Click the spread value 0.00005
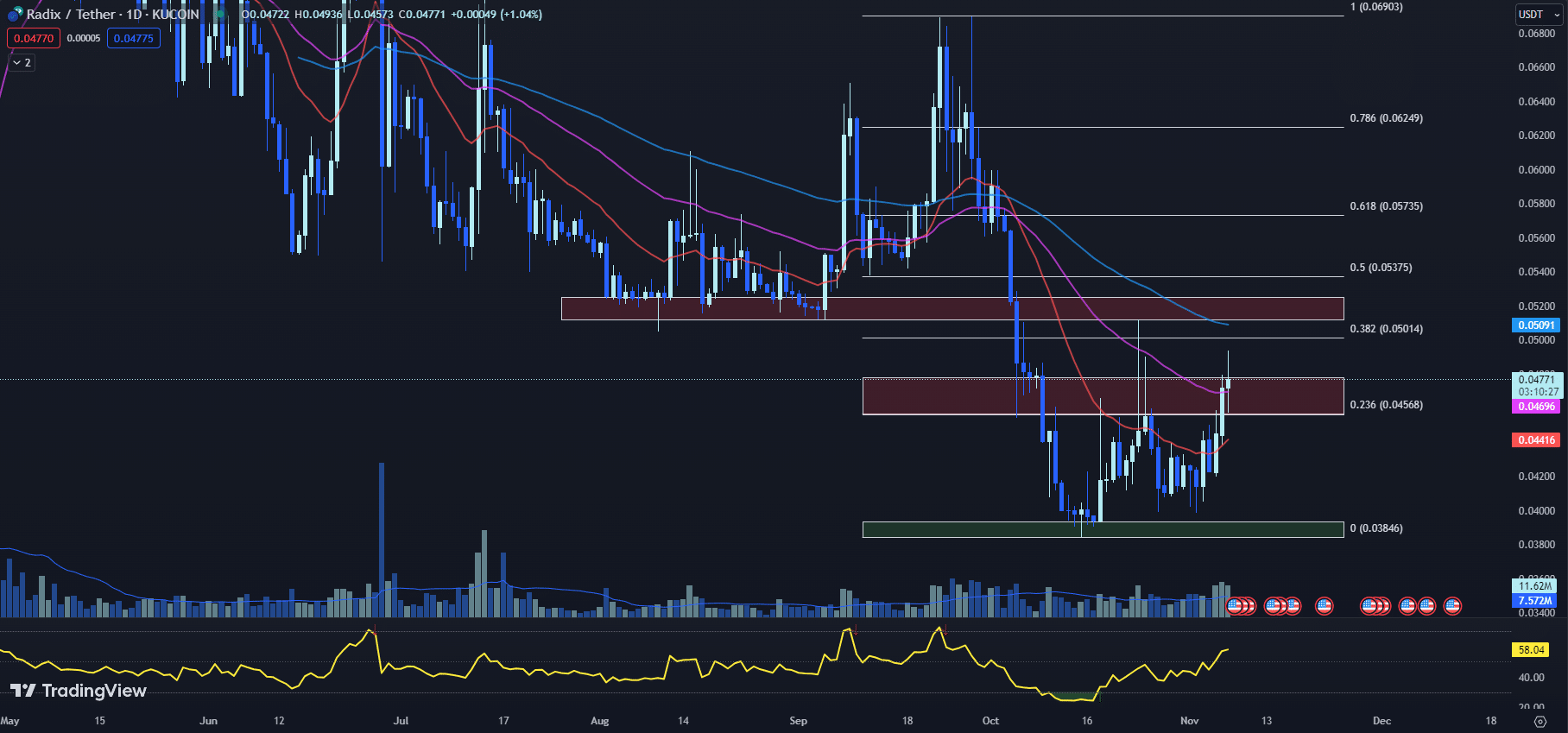1568x733 pixels. (84, 38)
